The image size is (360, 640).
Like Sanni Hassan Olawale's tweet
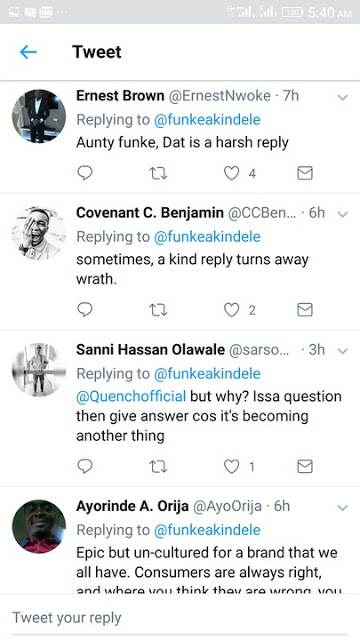[231, 466]
